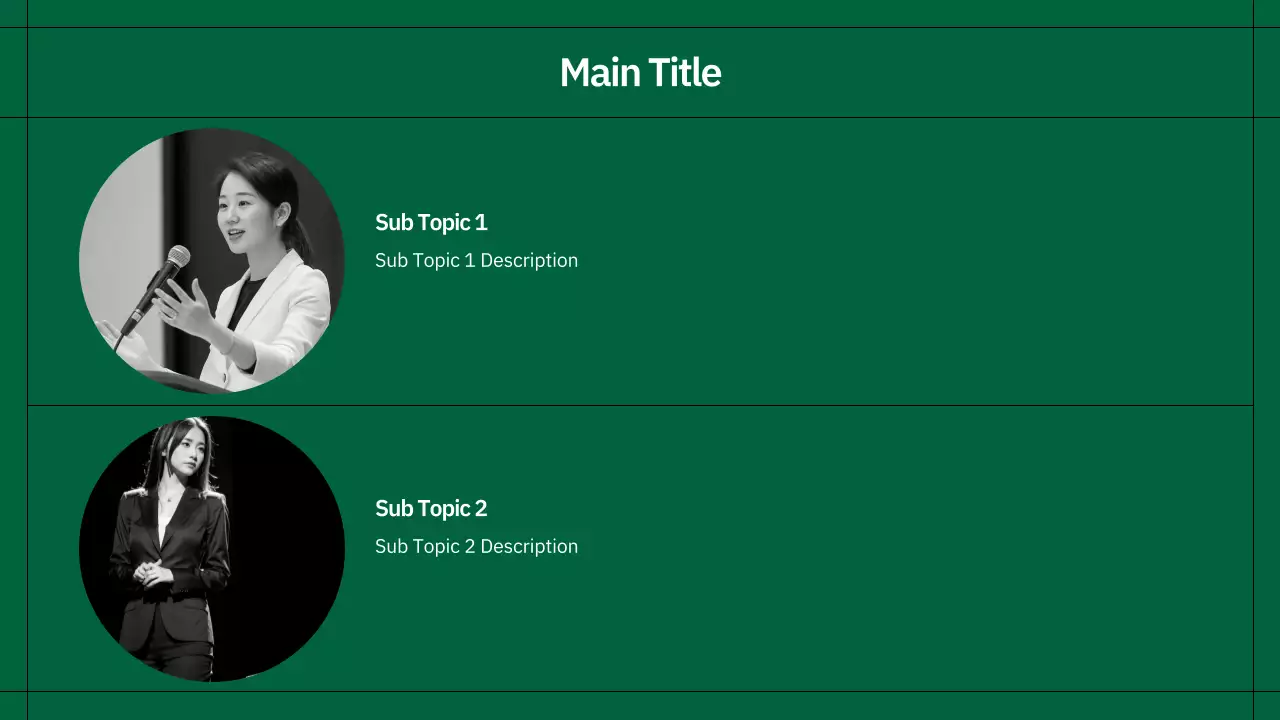Select the circular photo of speaker with microphone

coord(212,261)
